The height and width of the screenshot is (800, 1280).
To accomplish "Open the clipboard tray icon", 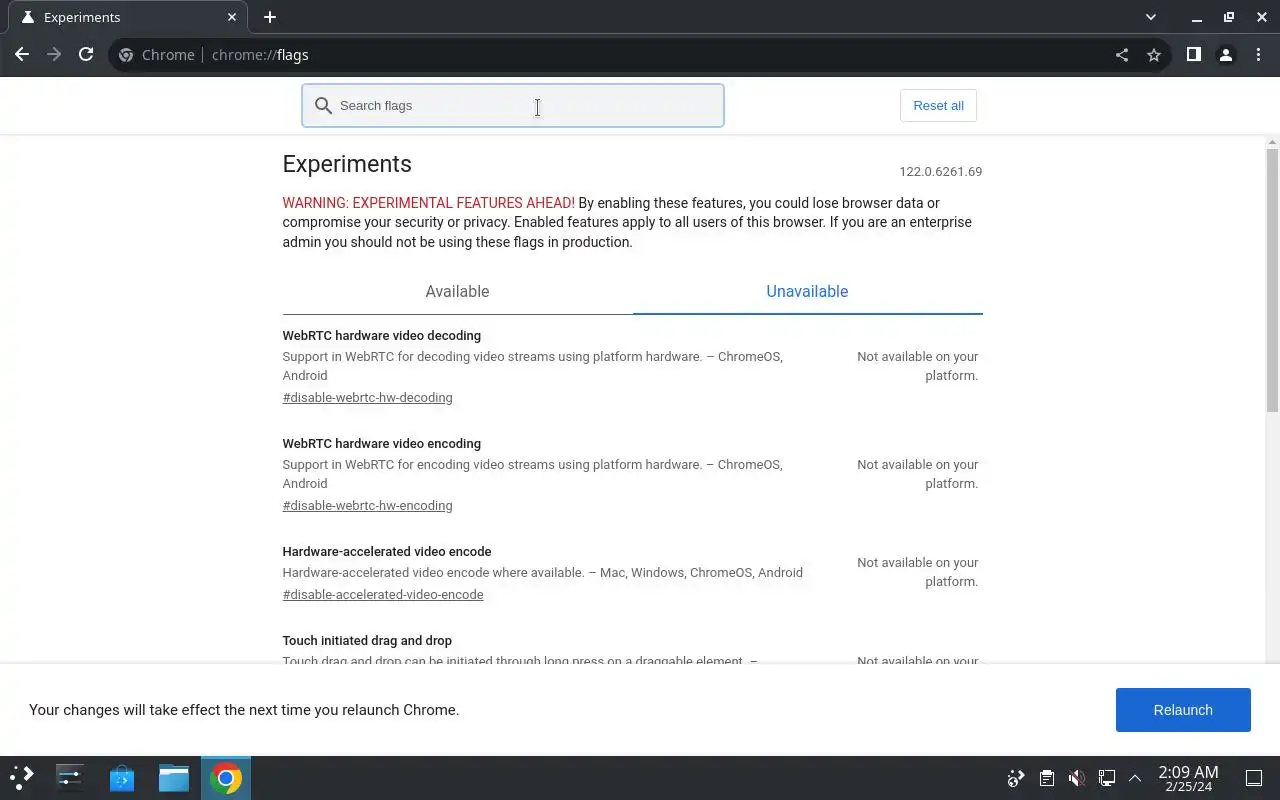I will pos(1046,778).
